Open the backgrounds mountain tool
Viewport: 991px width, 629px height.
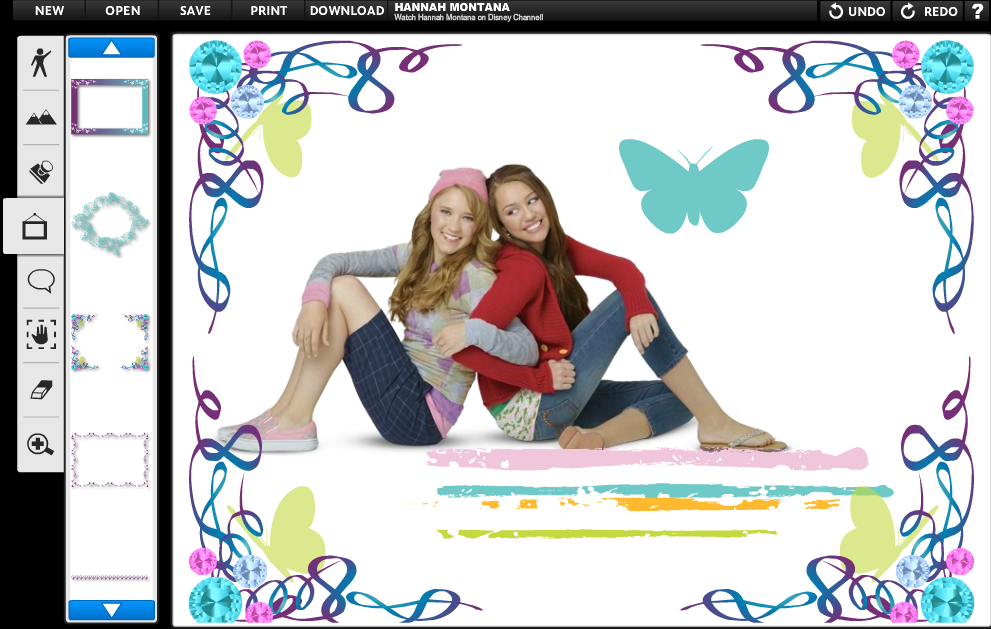(40, 117)
